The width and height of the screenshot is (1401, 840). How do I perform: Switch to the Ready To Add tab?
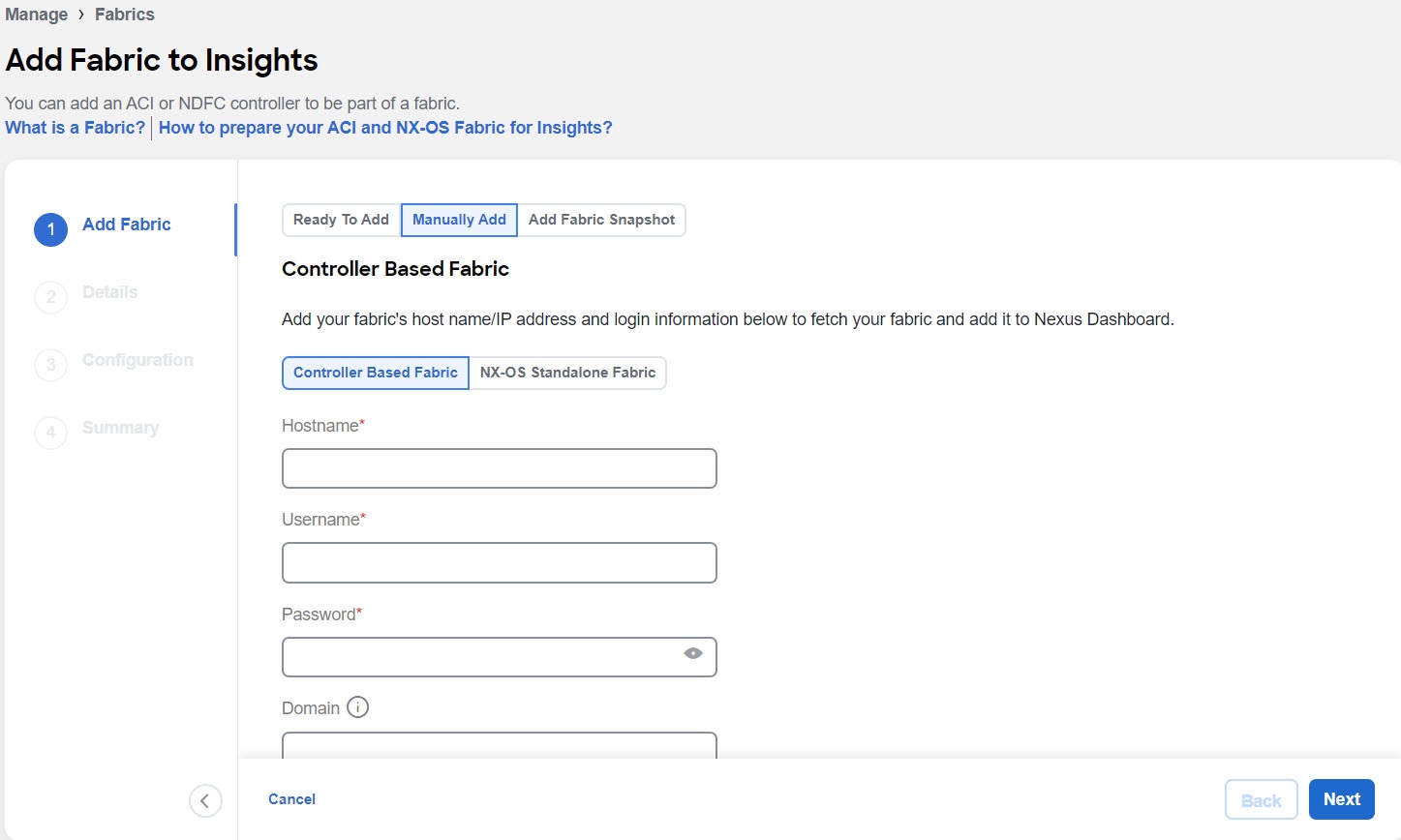pyautogui.click(x=341, y=220)
